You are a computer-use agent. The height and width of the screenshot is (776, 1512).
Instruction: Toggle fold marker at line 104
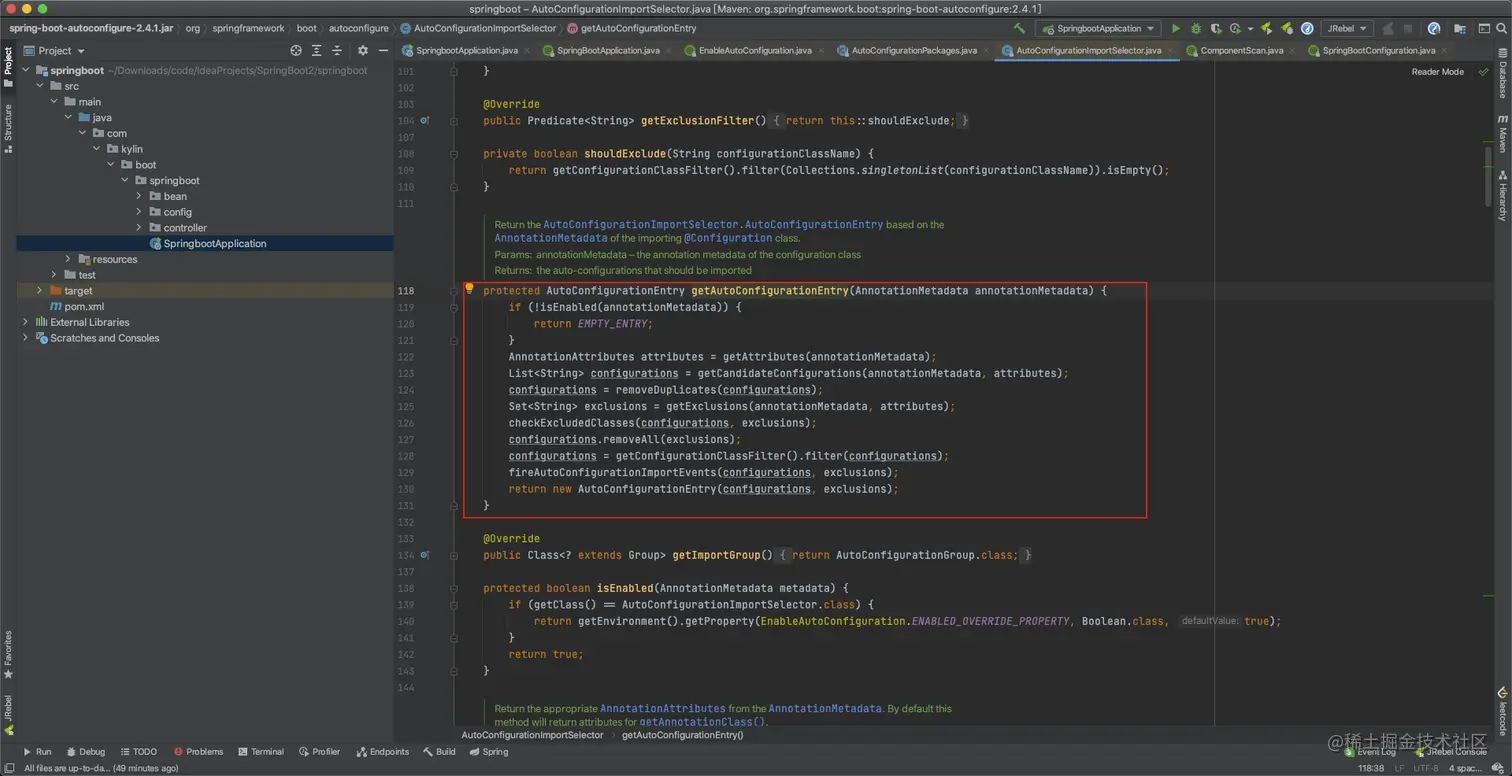(x=453, y=121)
